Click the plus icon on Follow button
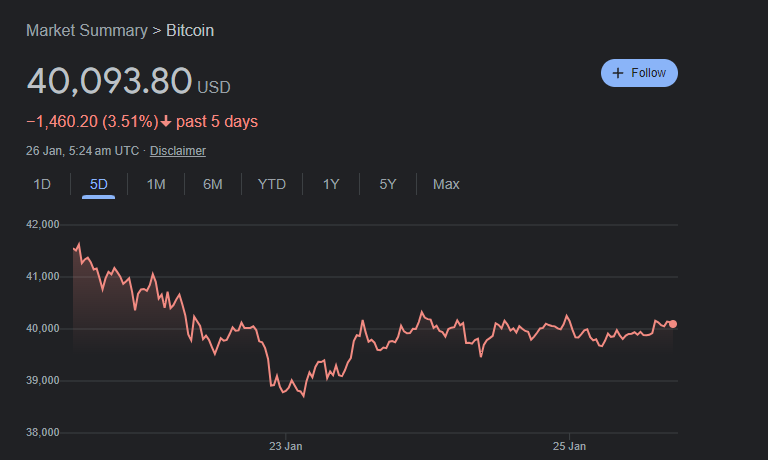This screenshot has height=460, width=768. click(618, 73)
